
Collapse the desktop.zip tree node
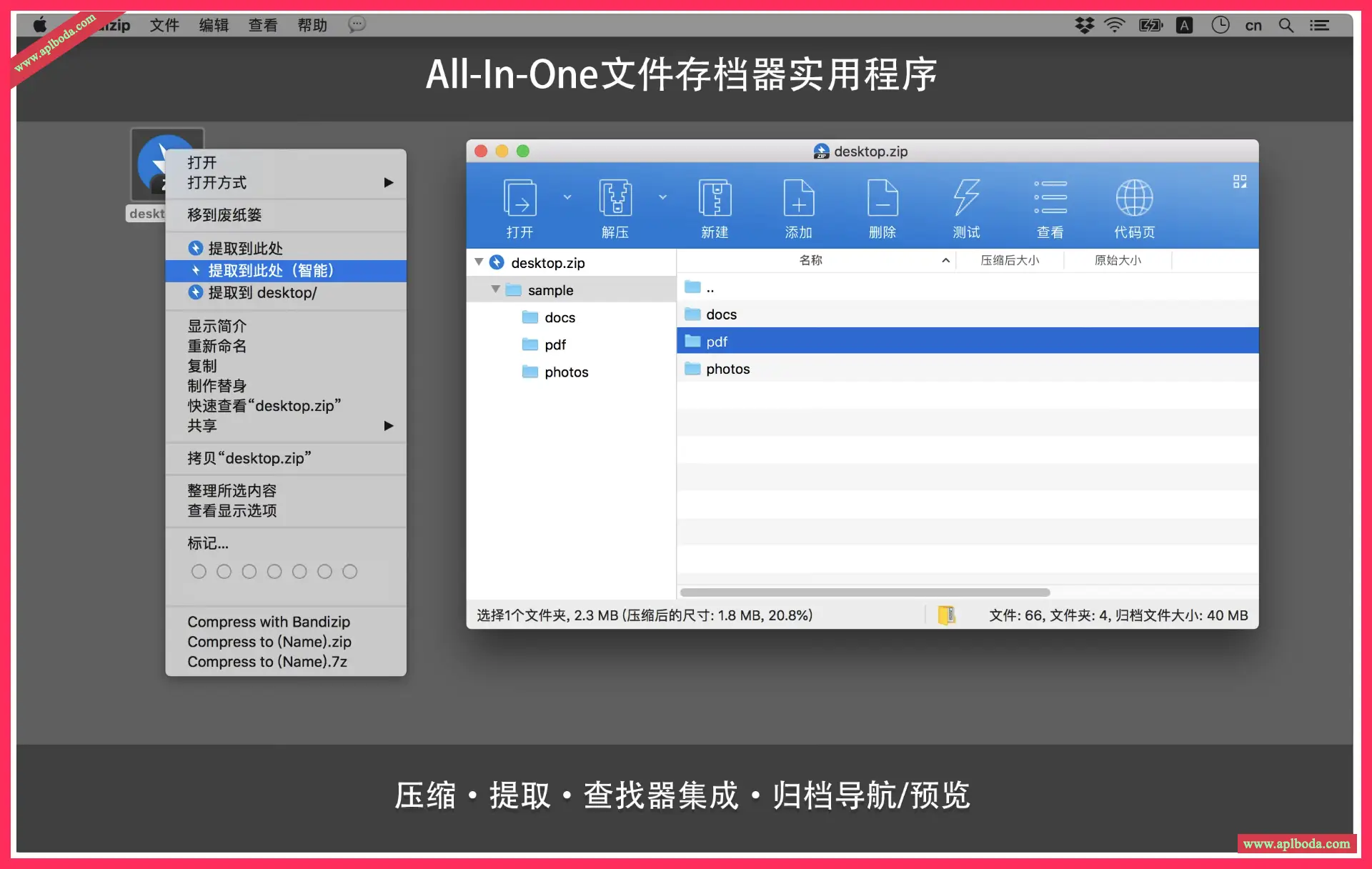pyautogui.click(x=479, y=262)
